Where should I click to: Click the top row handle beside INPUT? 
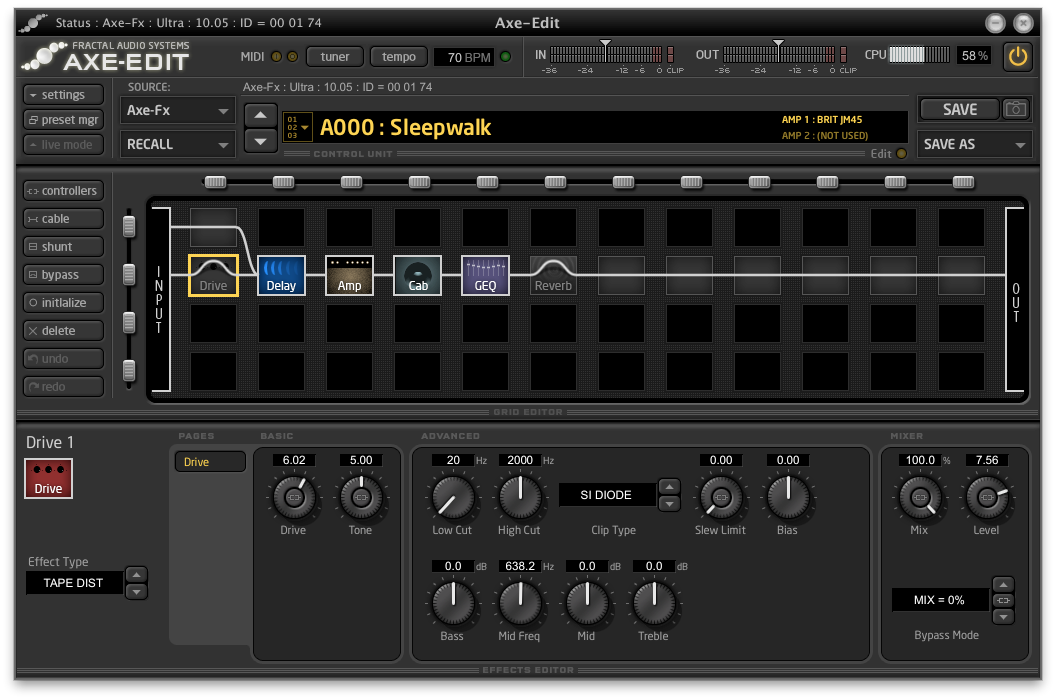129,226
